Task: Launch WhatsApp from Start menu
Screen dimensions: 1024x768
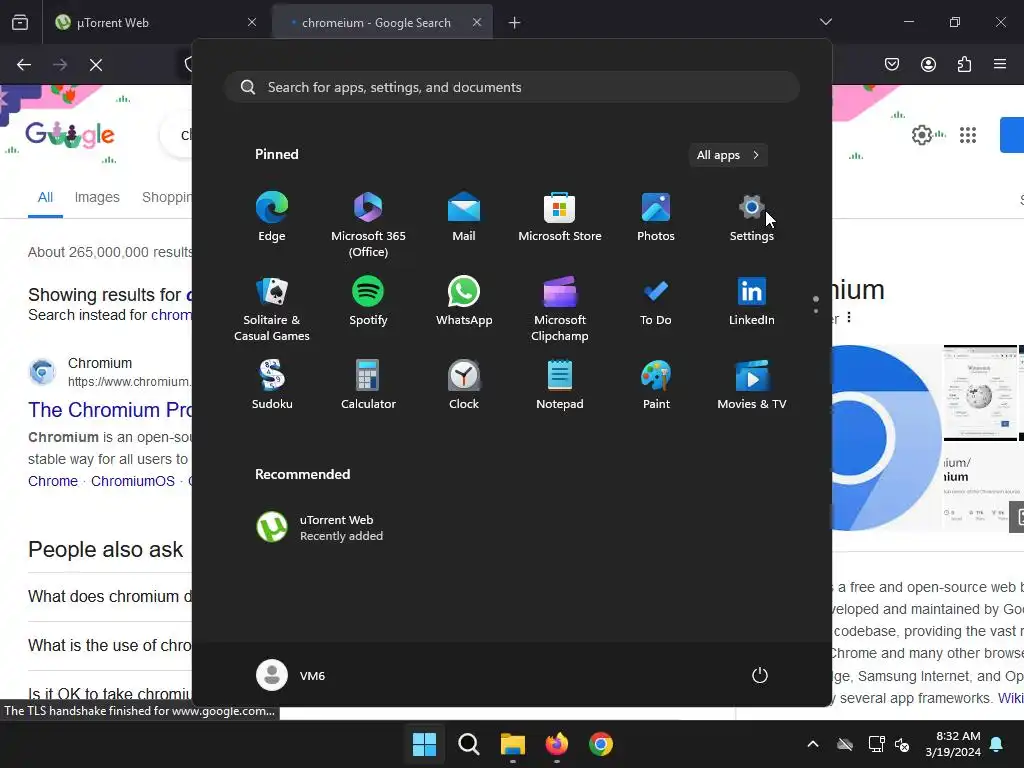Action: pyautogui.click(x=464, y=301)
